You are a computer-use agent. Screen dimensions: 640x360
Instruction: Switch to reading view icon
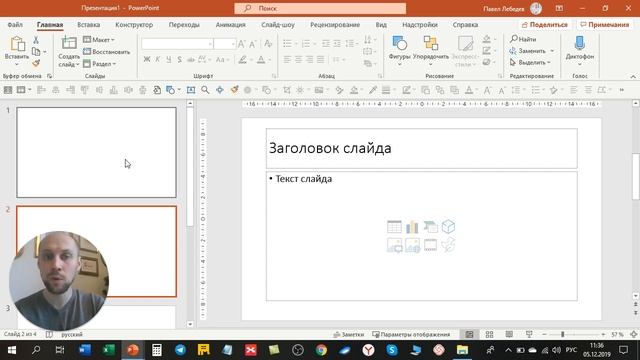tap(509, 334)
